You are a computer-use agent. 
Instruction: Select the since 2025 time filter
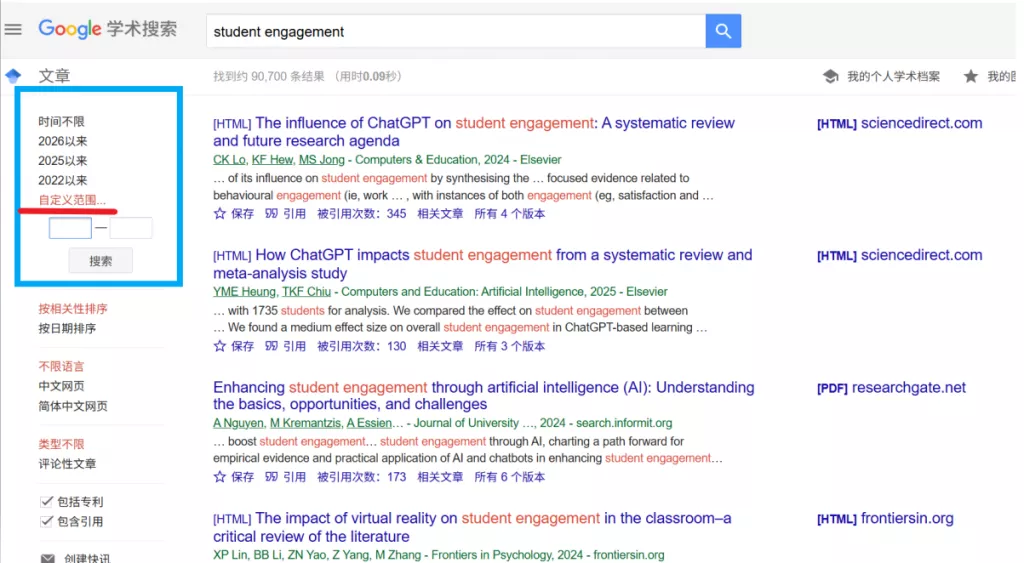(x=63, y=161)
